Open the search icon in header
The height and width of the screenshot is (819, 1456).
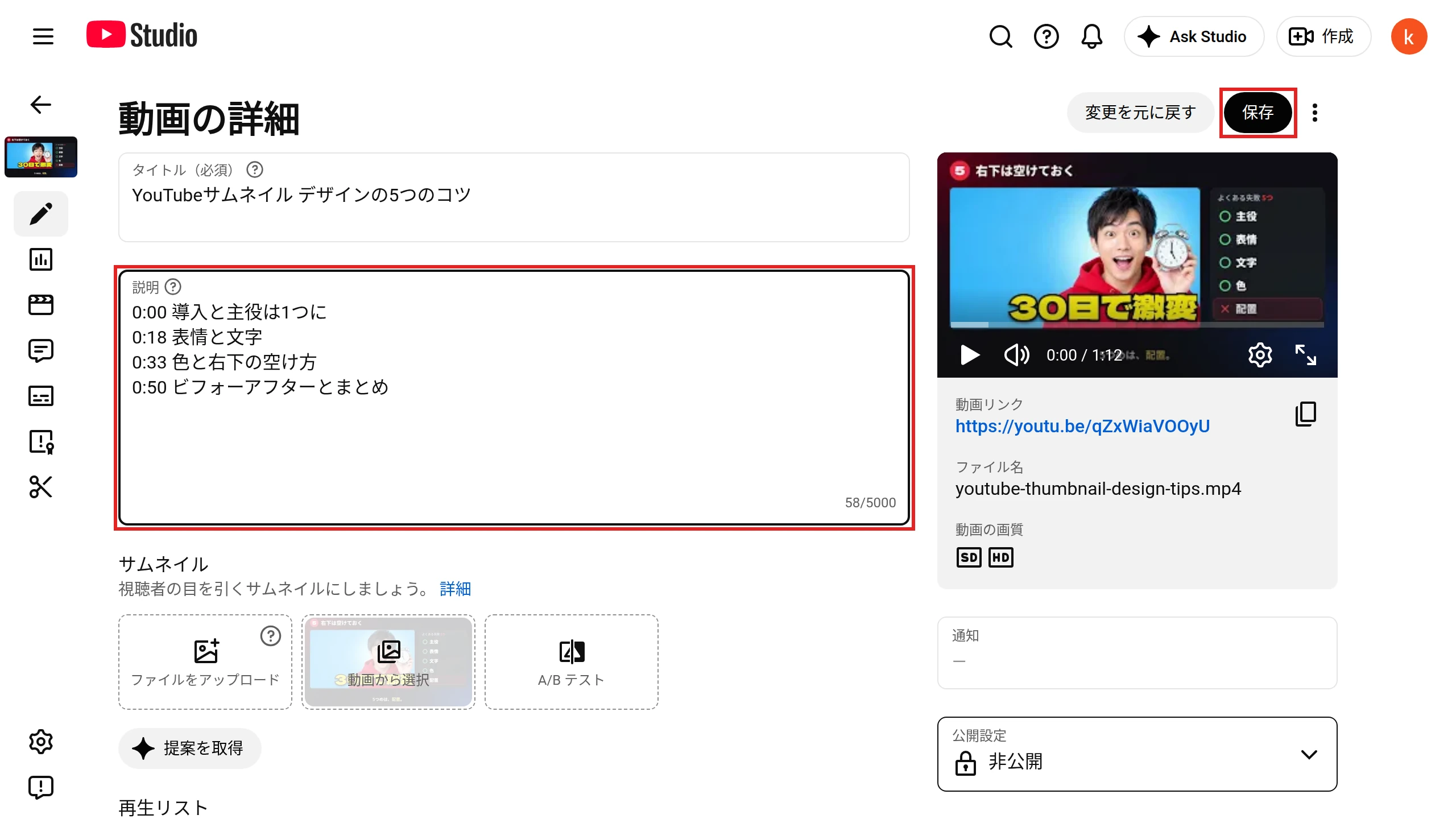[x=1000, y=36]
